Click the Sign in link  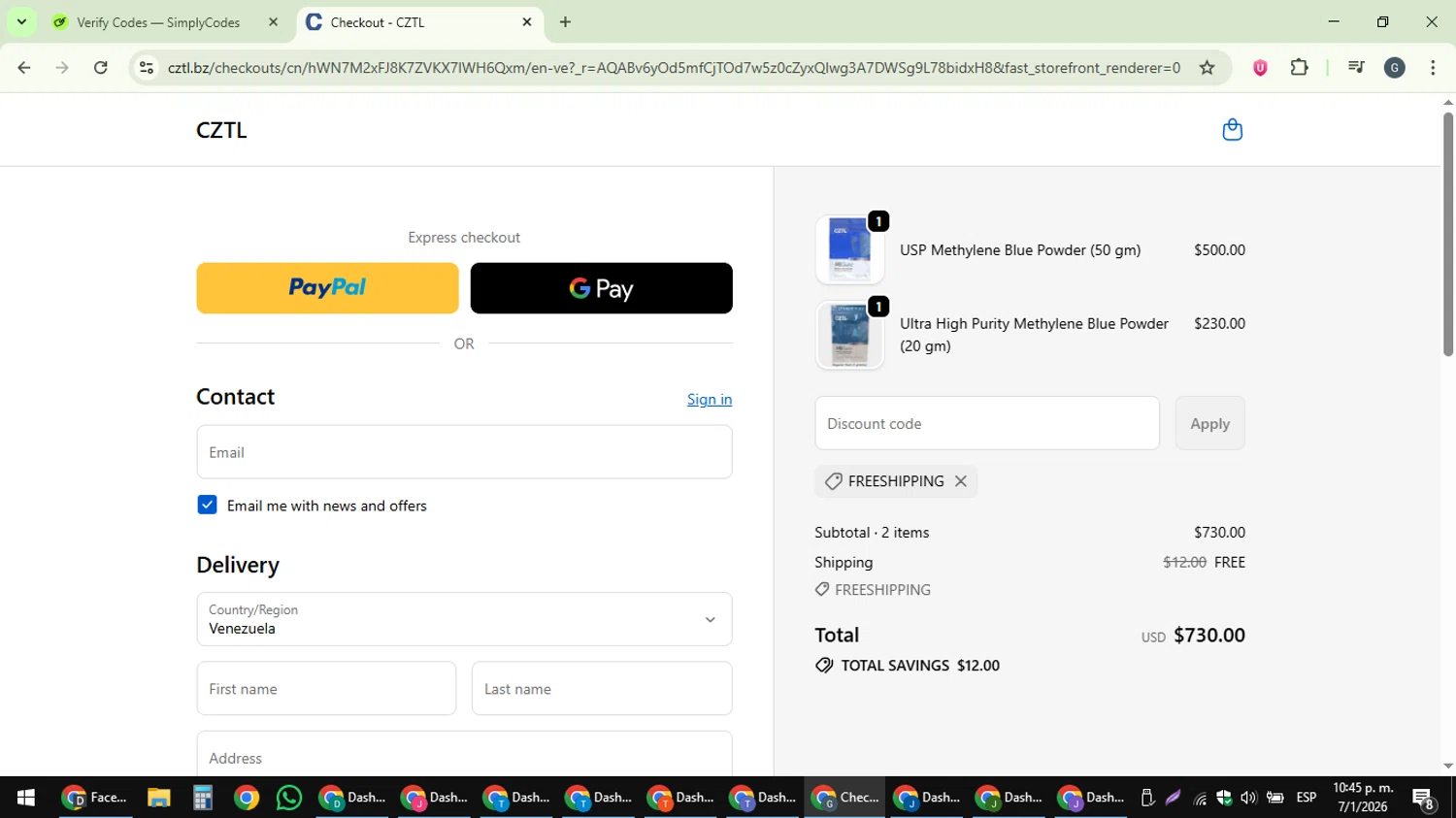[710, 400]
